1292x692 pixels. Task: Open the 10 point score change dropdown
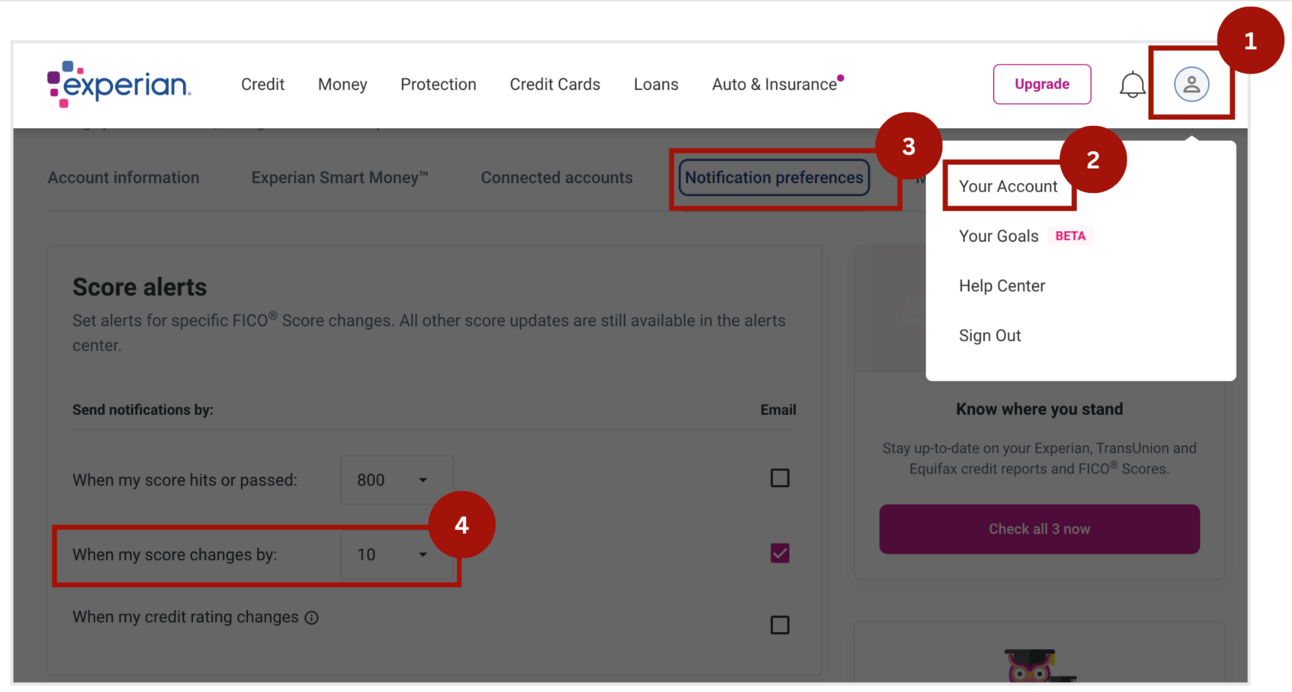pyautogui.click(x=397, y=554)
